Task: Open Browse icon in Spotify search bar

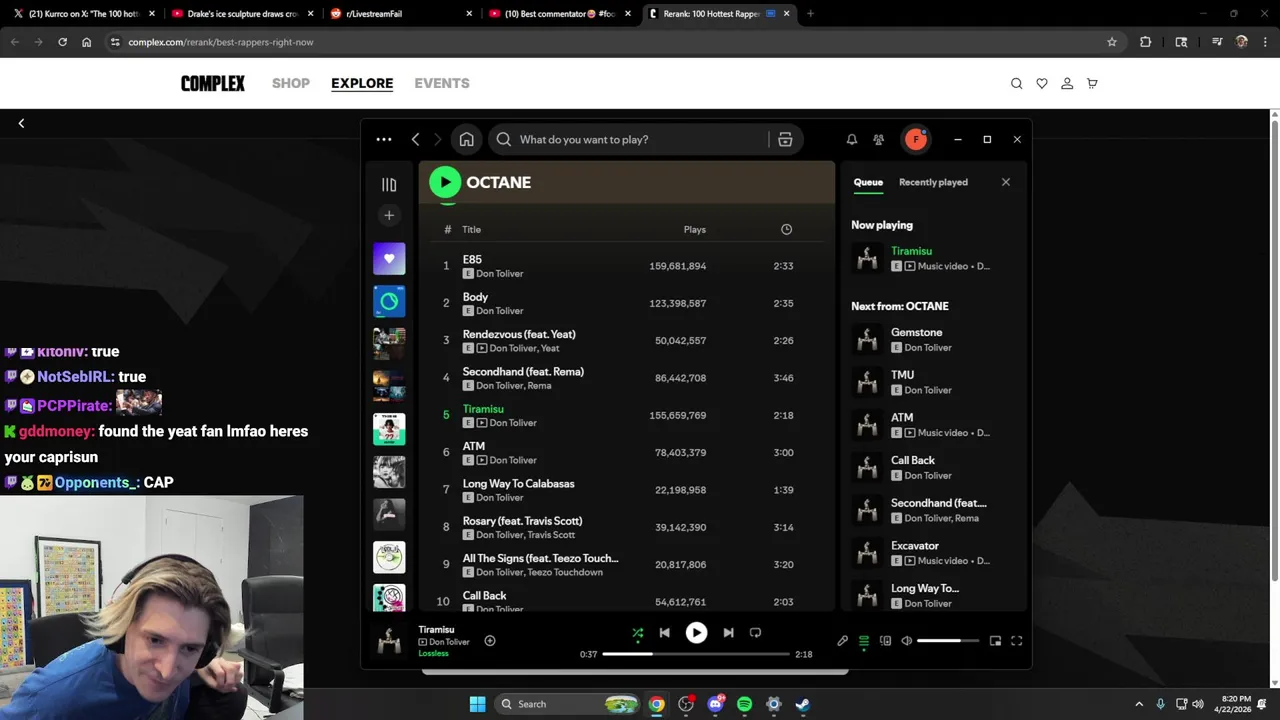Action: pos(785,140)
